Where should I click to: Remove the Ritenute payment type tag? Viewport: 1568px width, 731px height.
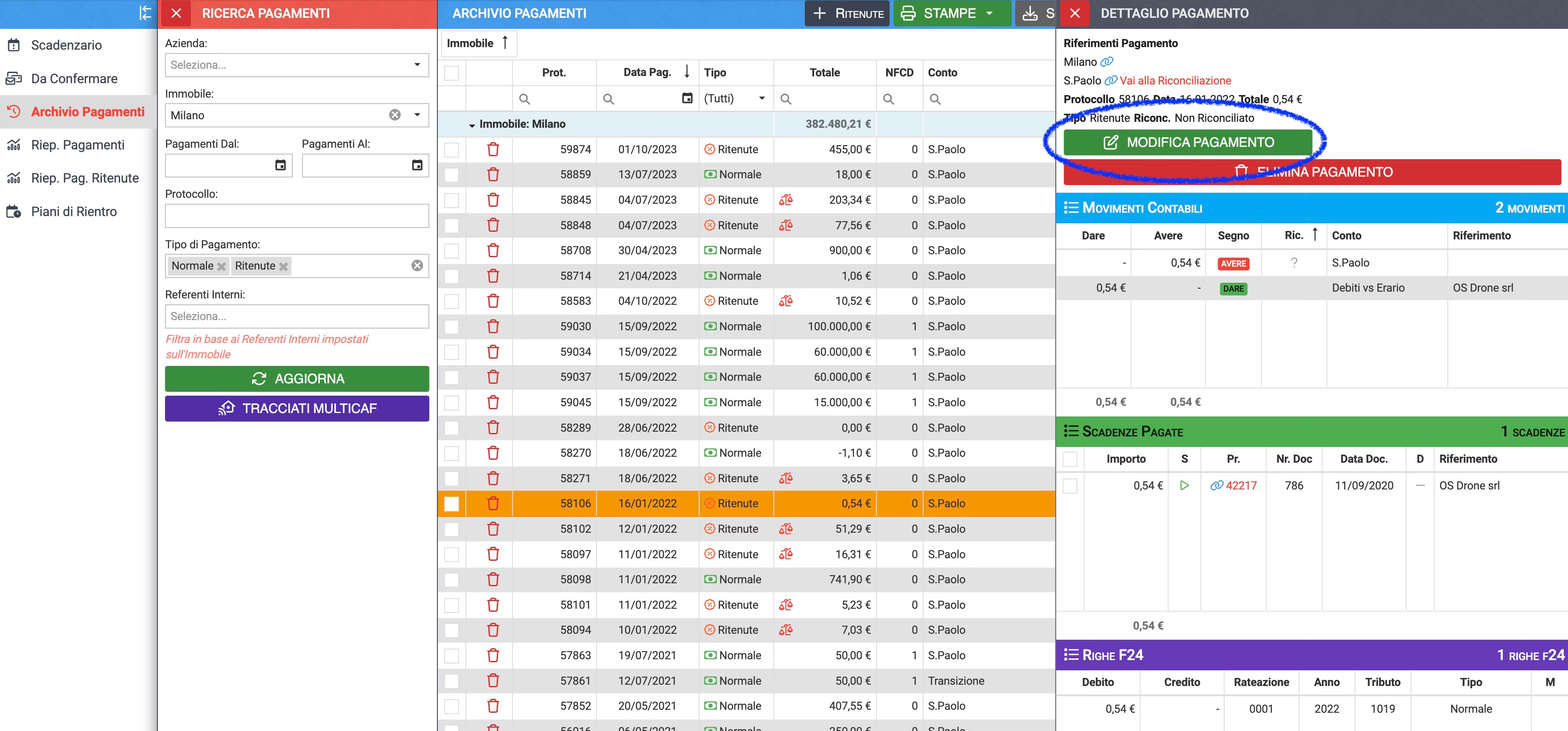pyautogui.click(x=283, y=266)
